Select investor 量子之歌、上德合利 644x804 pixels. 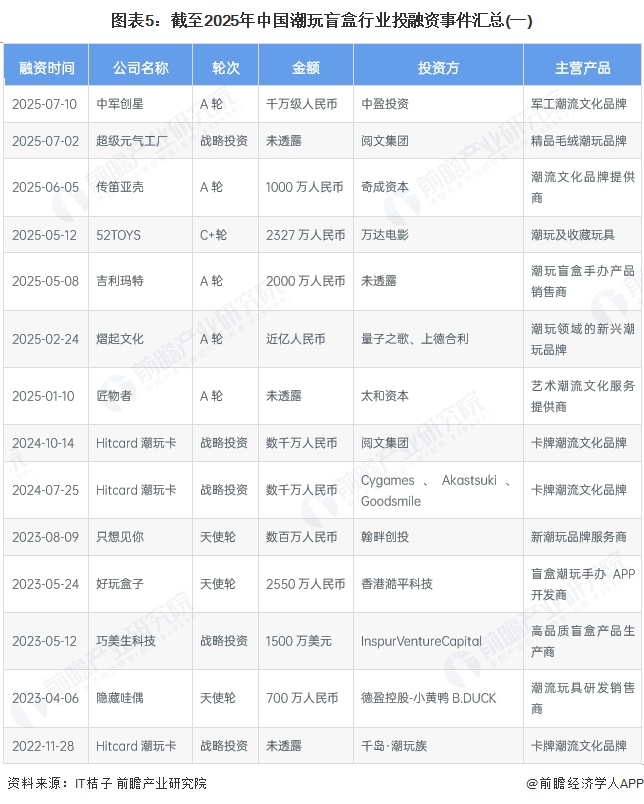coord(414,339)
